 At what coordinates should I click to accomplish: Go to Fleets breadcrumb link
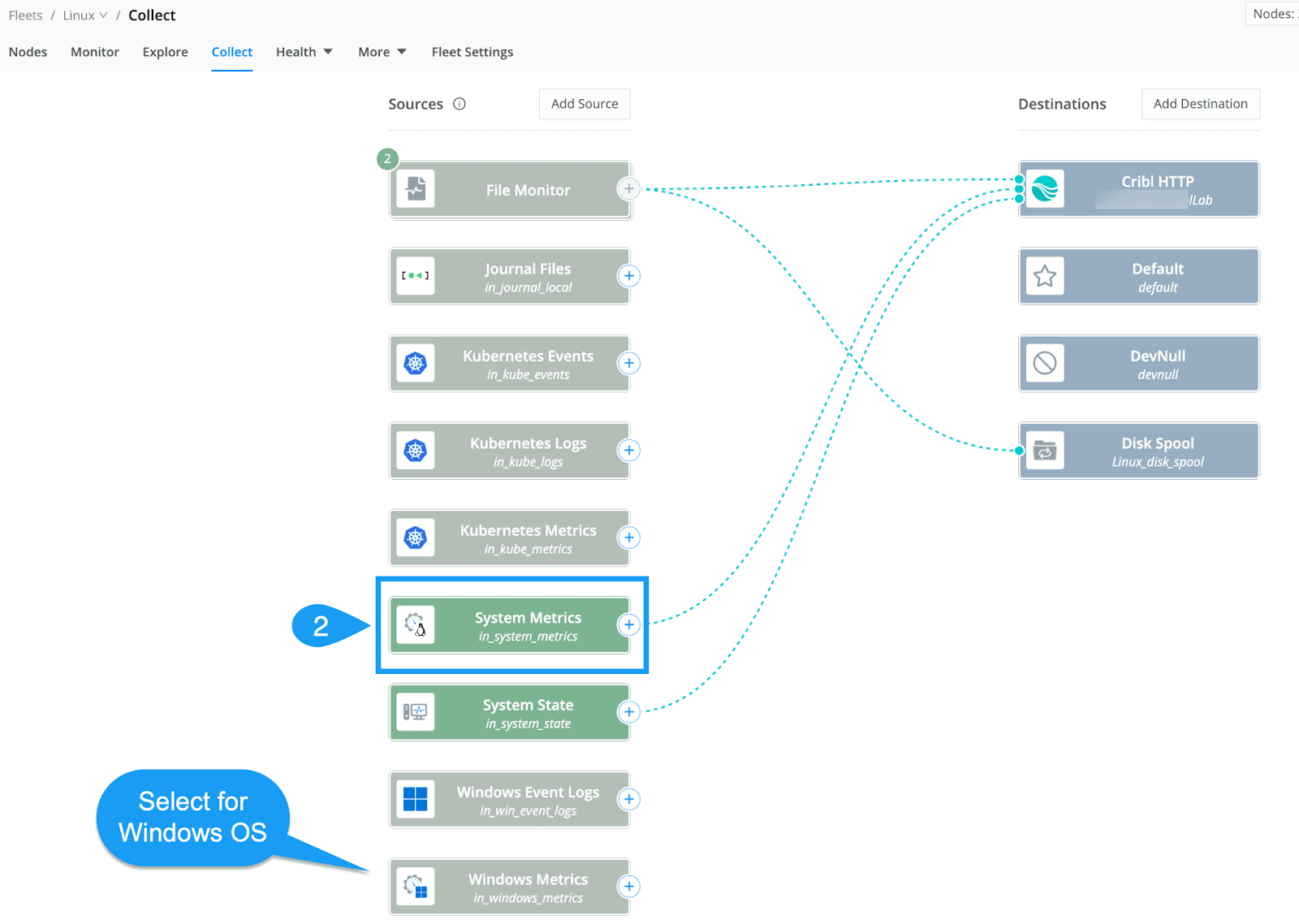[x=25, y=15]
